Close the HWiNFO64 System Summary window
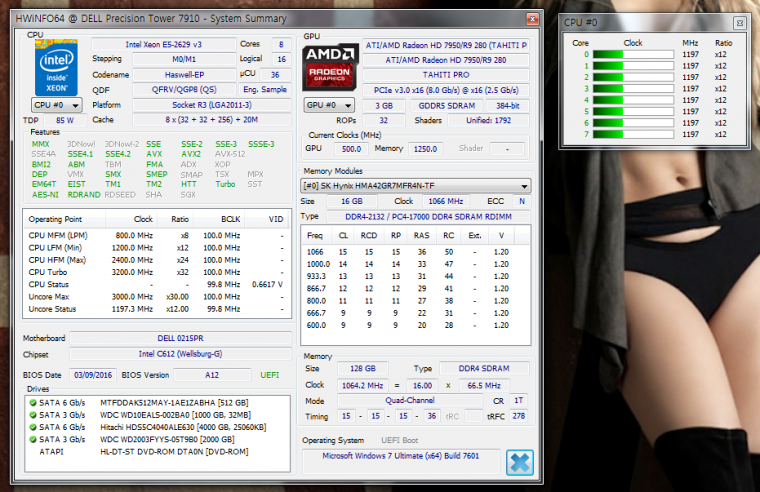The image size is (760, 492). pos(532,19)
